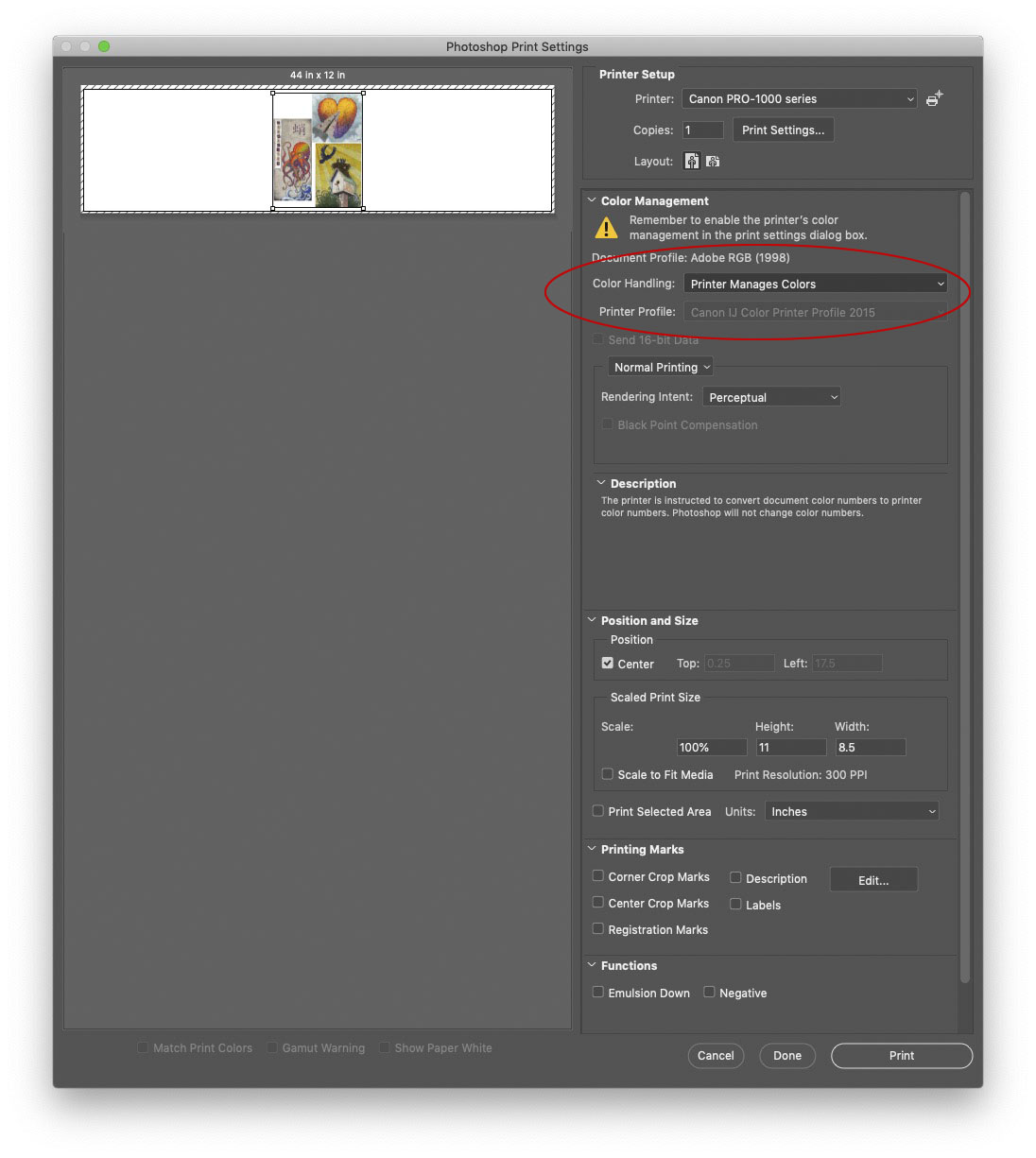This screenshot has width=1036, height=1158.
Task: Click the Copies input field
Action: (702, 130)
